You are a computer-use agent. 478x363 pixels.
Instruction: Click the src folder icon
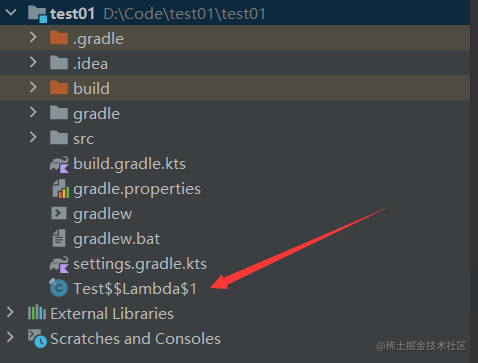59,138
